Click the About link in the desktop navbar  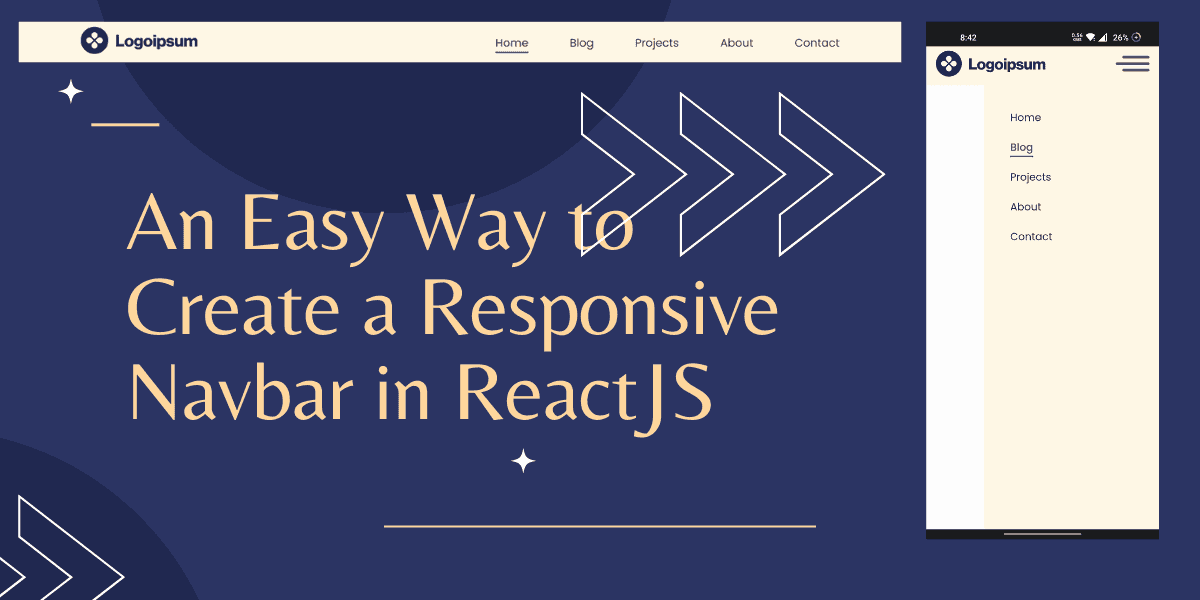pos(737,43)
